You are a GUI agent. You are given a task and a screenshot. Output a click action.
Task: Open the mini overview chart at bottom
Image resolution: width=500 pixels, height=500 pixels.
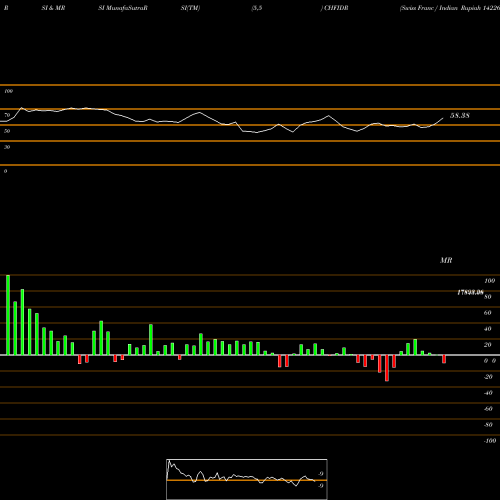(247, 479)
